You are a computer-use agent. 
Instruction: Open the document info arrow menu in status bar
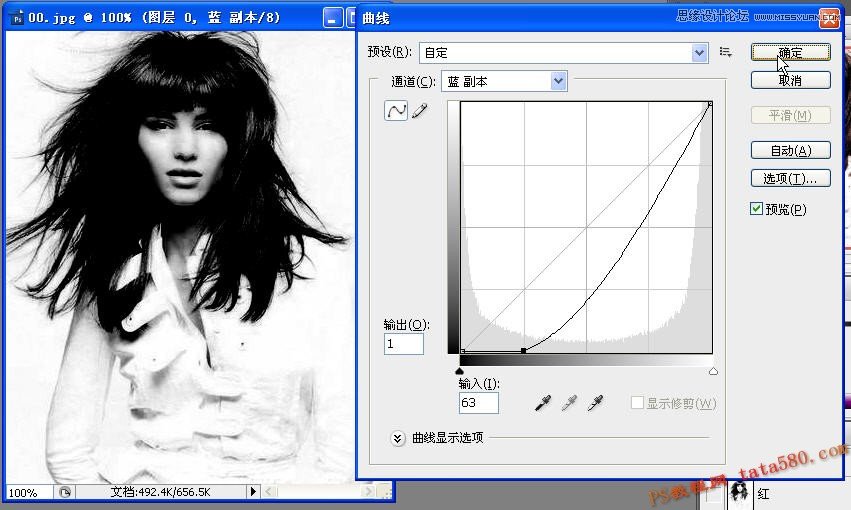pos(252,492)
